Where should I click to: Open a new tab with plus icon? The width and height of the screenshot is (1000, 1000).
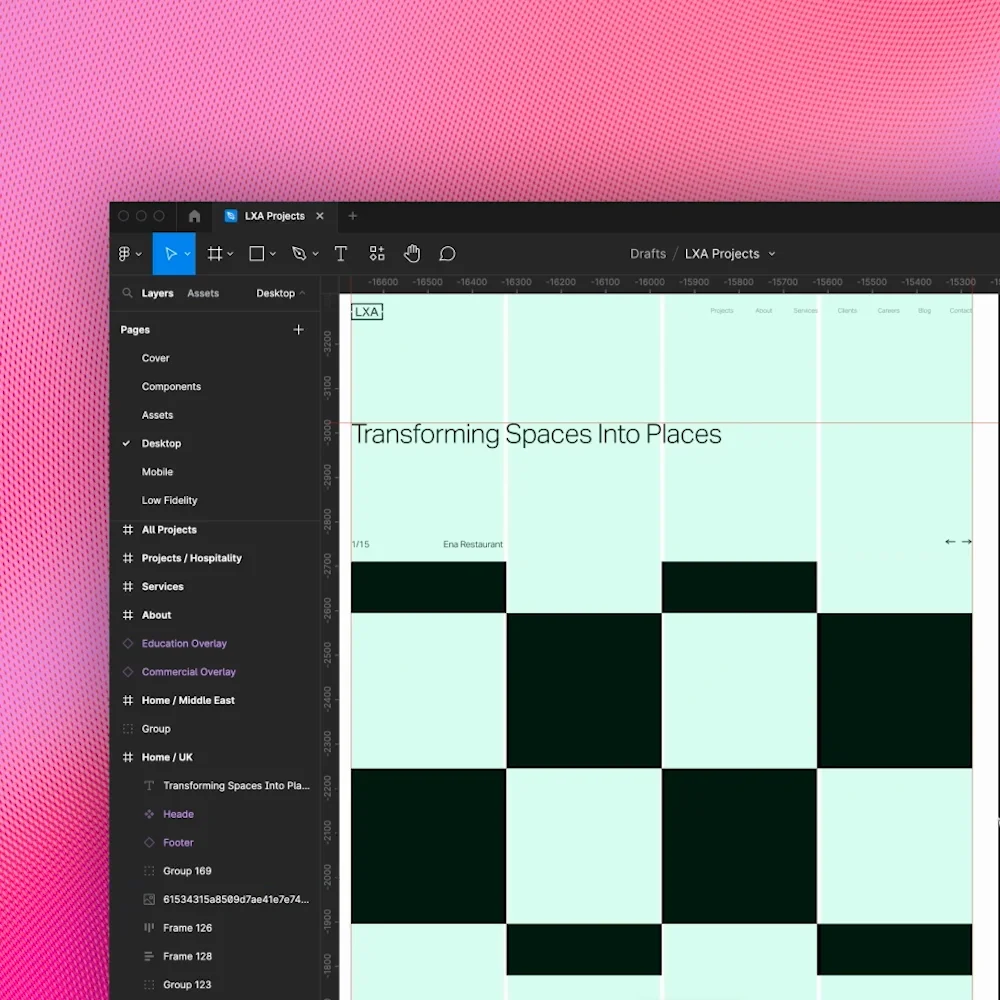[353, 216]
